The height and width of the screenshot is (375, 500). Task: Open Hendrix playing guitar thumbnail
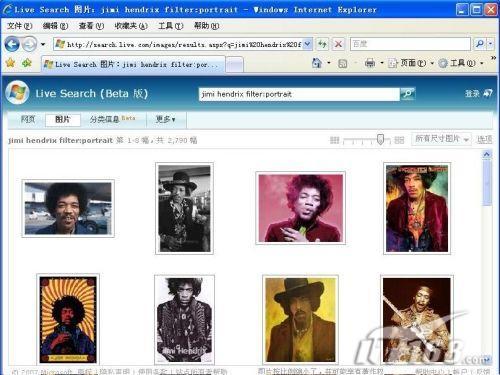tap(417, 320)
